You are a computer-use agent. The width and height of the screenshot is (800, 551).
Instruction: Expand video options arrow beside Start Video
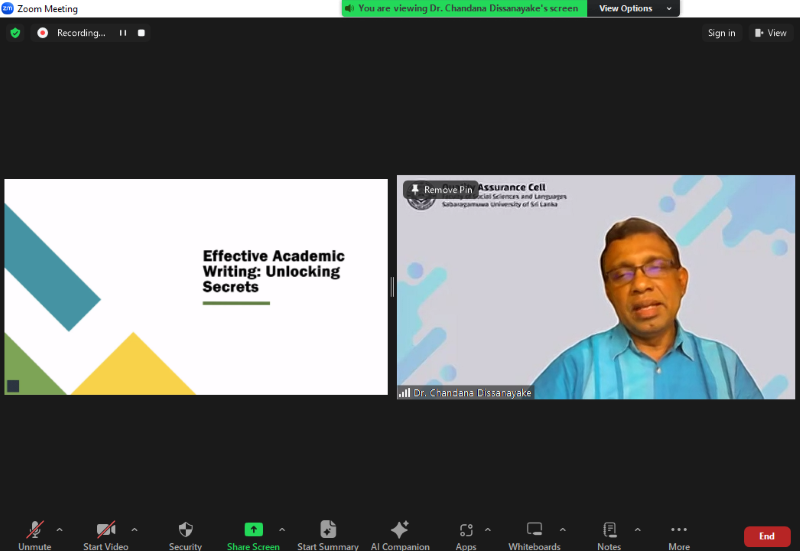[x=134, y=529]
